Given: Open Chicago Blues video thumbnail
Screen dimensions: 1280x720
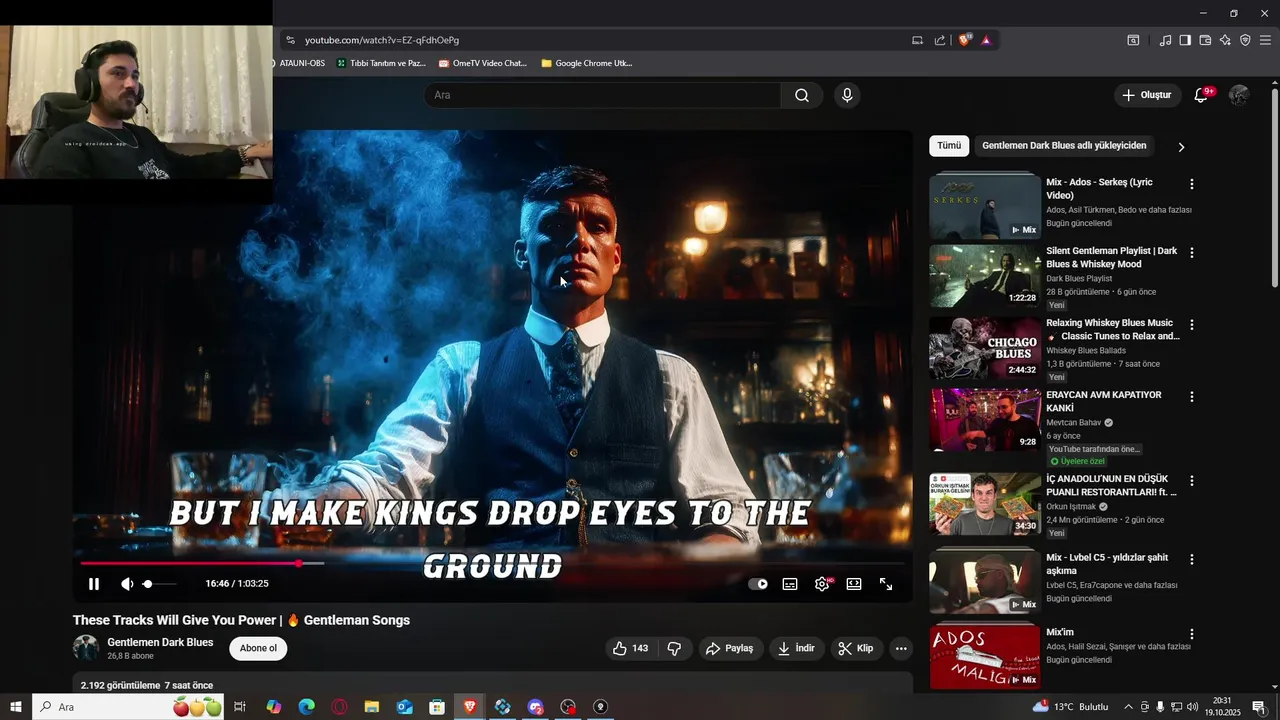Looking at the screenshot, I should tap(985, 348).
